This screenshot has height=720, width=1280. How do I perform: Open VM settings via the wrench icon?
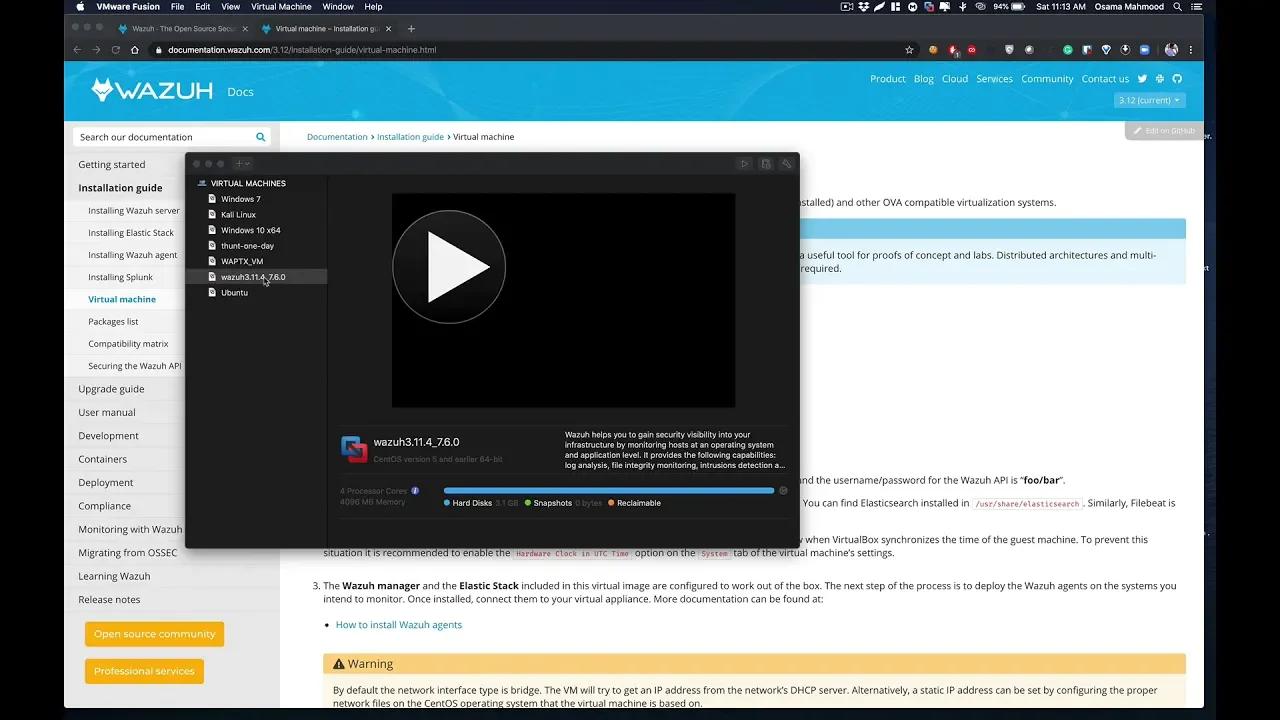tap(787, 163)
